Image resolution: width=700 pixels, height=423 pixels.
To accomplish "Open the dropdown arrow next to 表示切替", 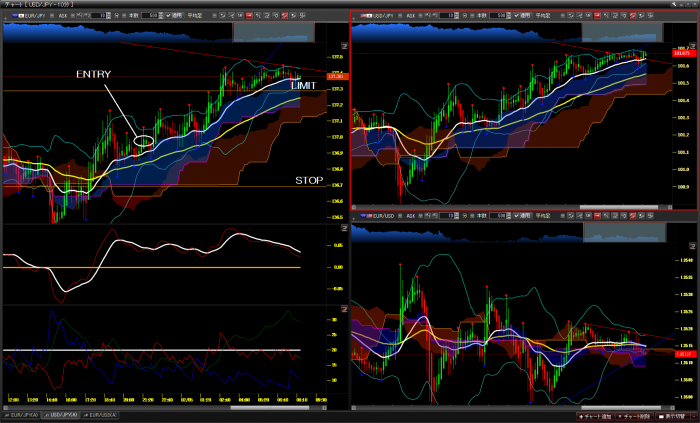I will pyautogui.click(x=693, y=416).
